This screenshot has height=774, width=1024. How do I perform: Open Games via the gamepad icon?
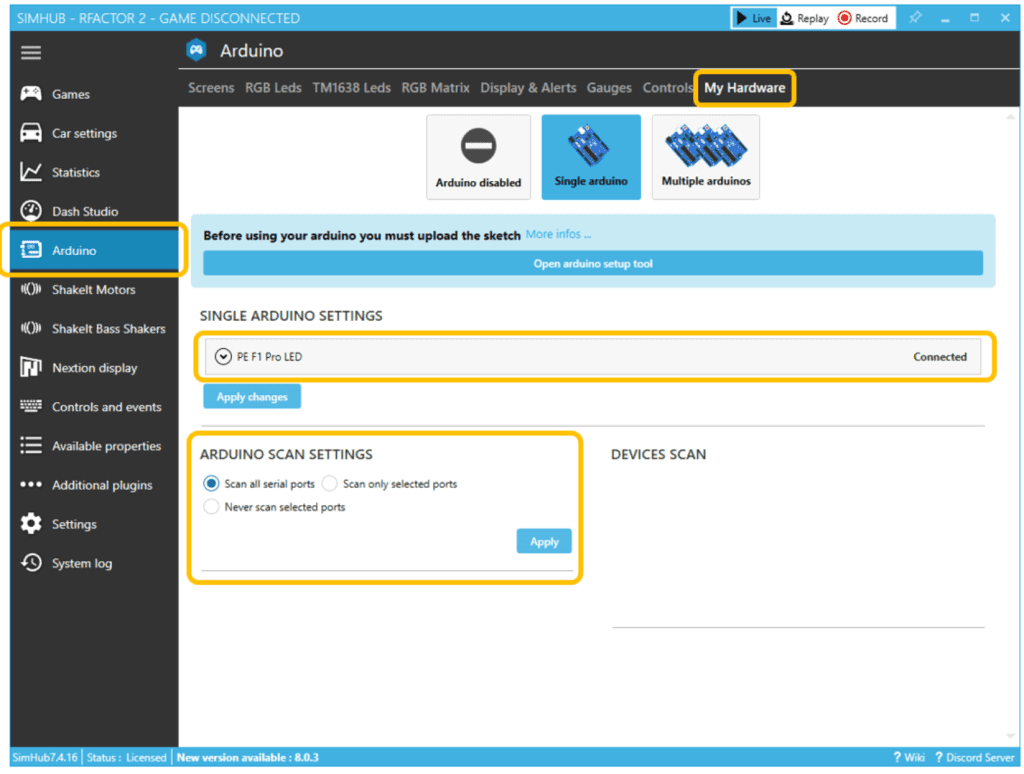[31, 94]
